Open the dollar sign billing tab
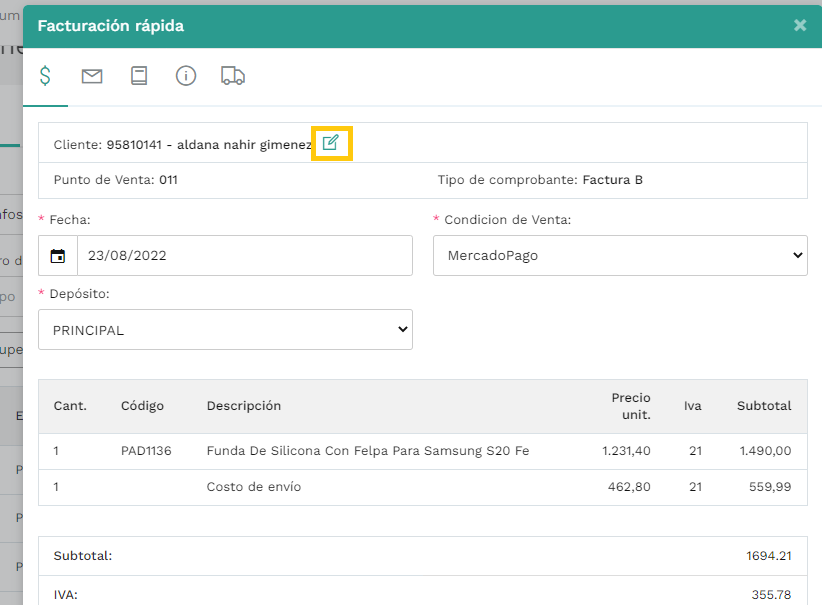 tap(46, 76)
